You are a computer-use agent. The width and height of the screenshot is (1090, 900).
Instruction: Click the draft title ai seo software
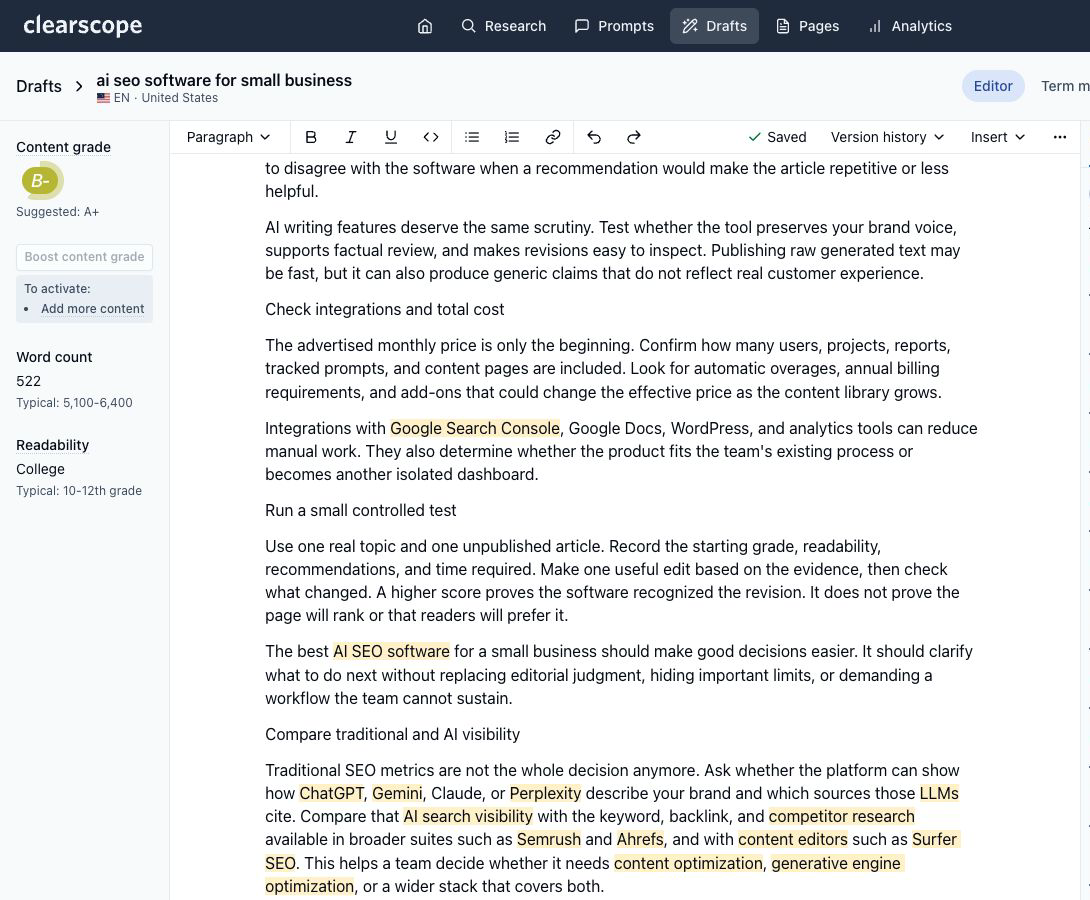(x=224, y=80)
